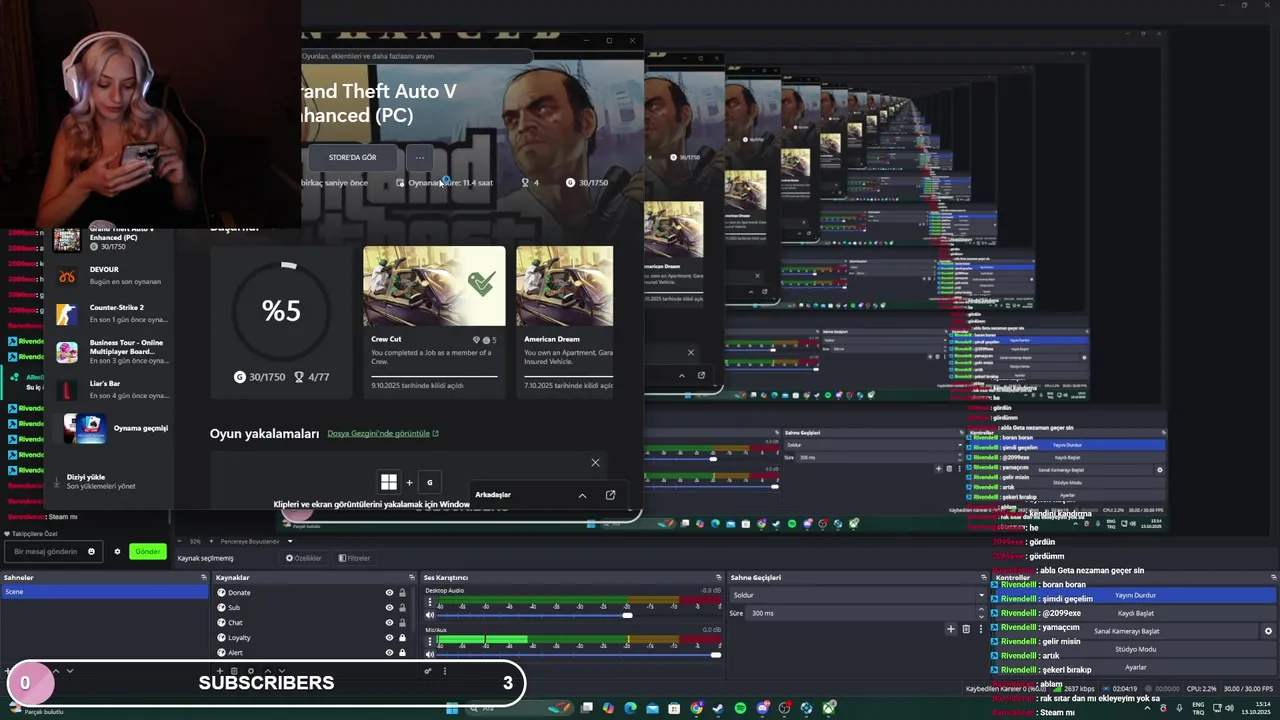Hide the Chat source with eye icon
Viewport: 1280px width, 720px height.
(389, 623)
